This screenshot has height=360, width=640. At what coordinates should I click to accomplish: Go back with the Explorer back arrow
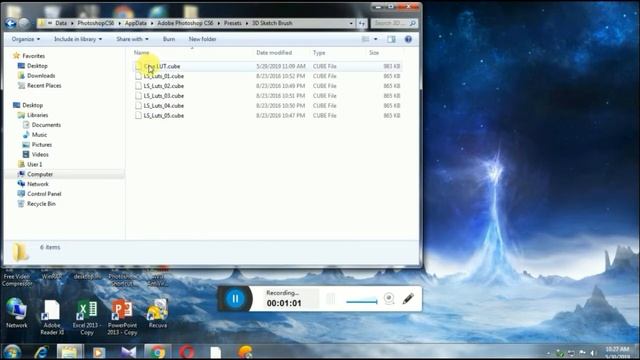coord(11,24)
